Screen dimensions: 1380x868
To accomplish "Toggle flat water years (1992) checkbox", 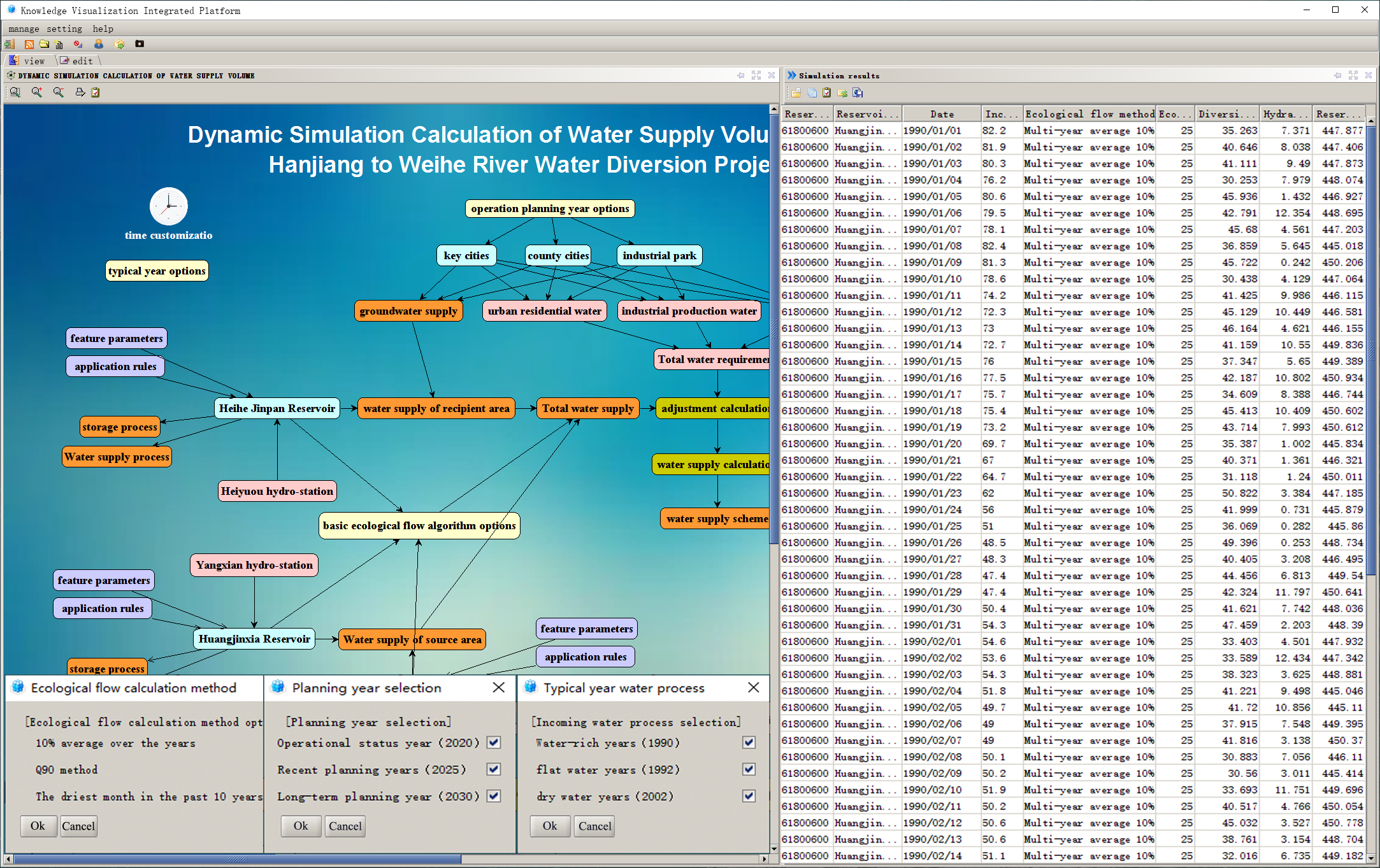I will 749,769.
